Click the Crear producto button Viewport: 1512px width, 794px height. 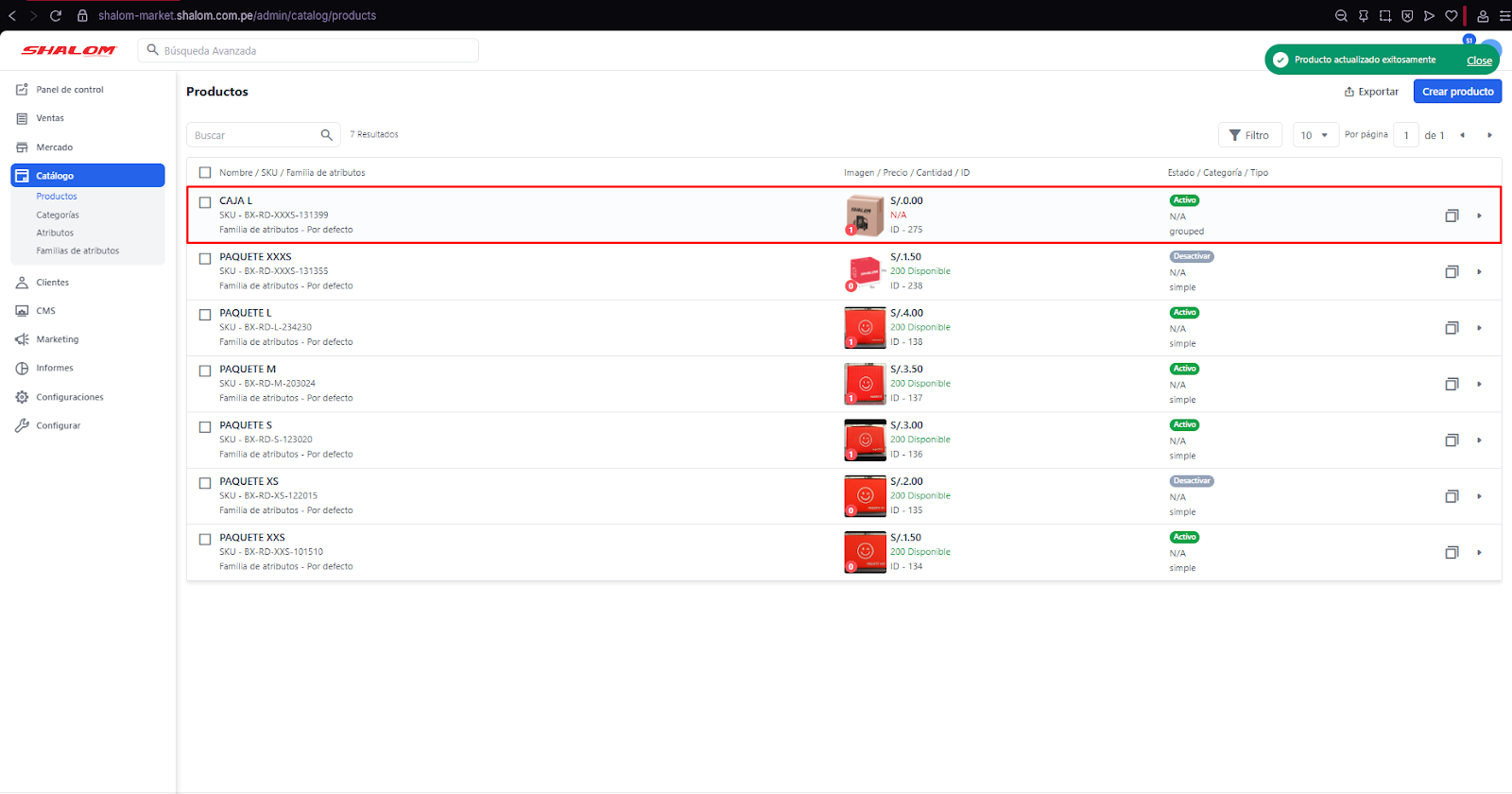[x=1457, y=92]
